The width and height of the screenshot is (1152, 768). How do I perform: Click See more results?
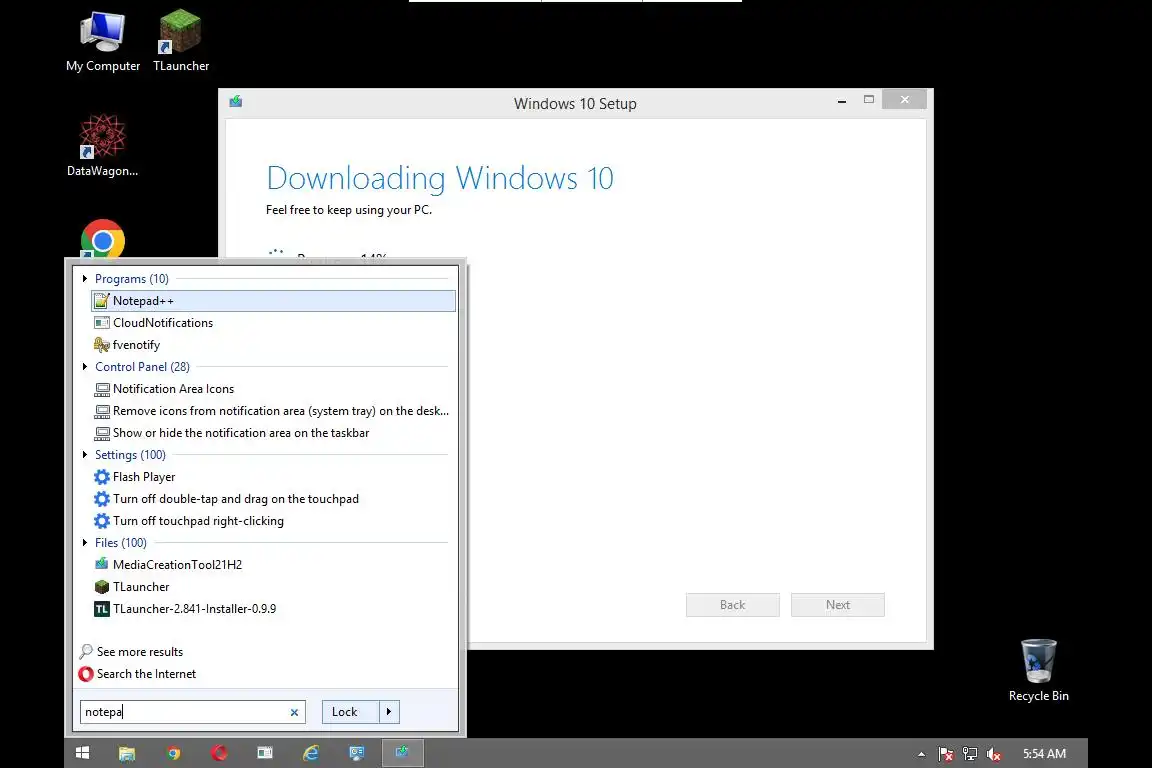coord(132,652)
